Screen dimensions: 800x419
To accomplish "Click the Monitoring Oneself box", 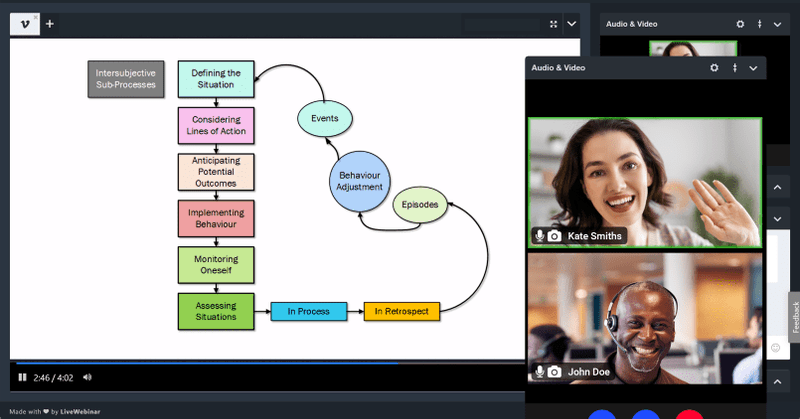I will click(x=216, y=265).
